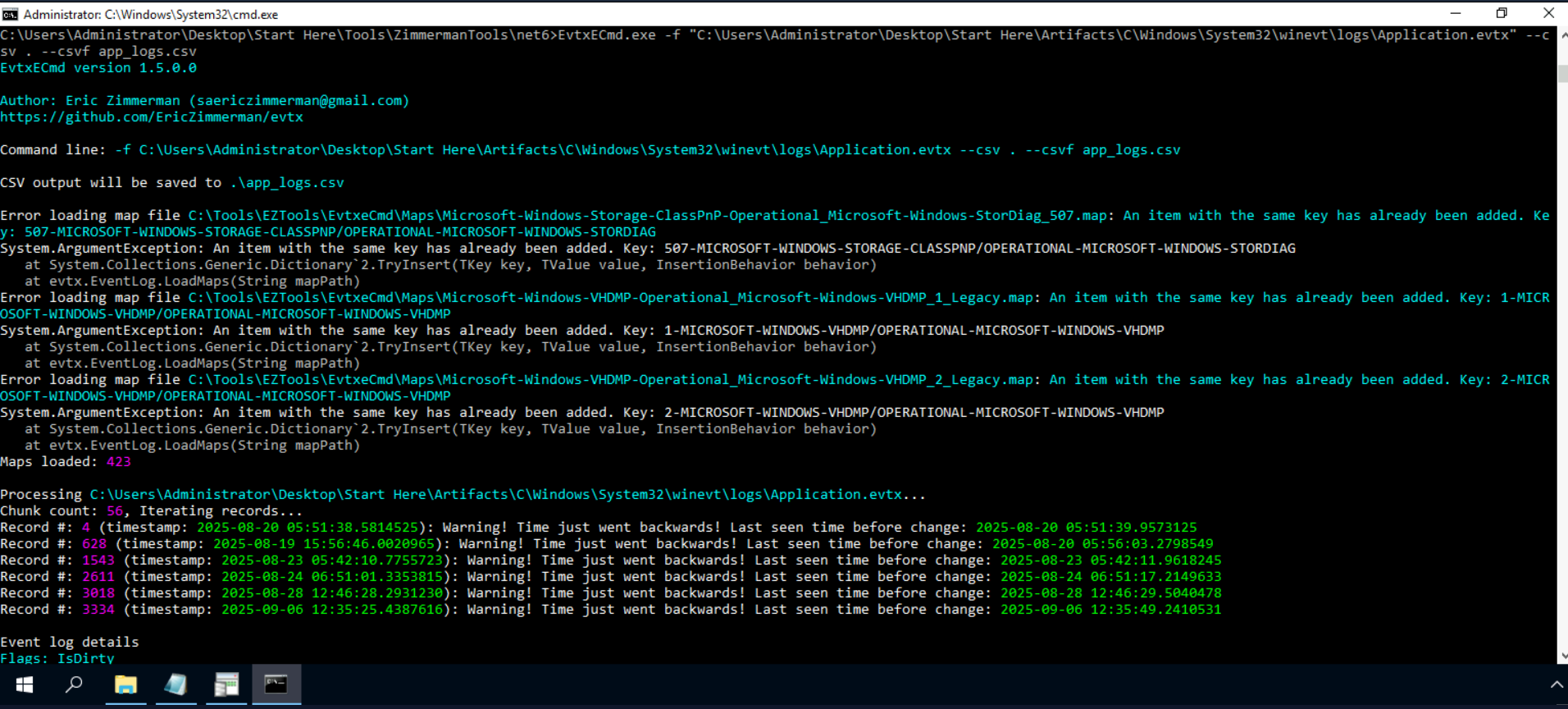The height and width of the screenshot is (709, 1568).
Task: Click the scrollbar up arrow
Action: (x=1562, y=34)
